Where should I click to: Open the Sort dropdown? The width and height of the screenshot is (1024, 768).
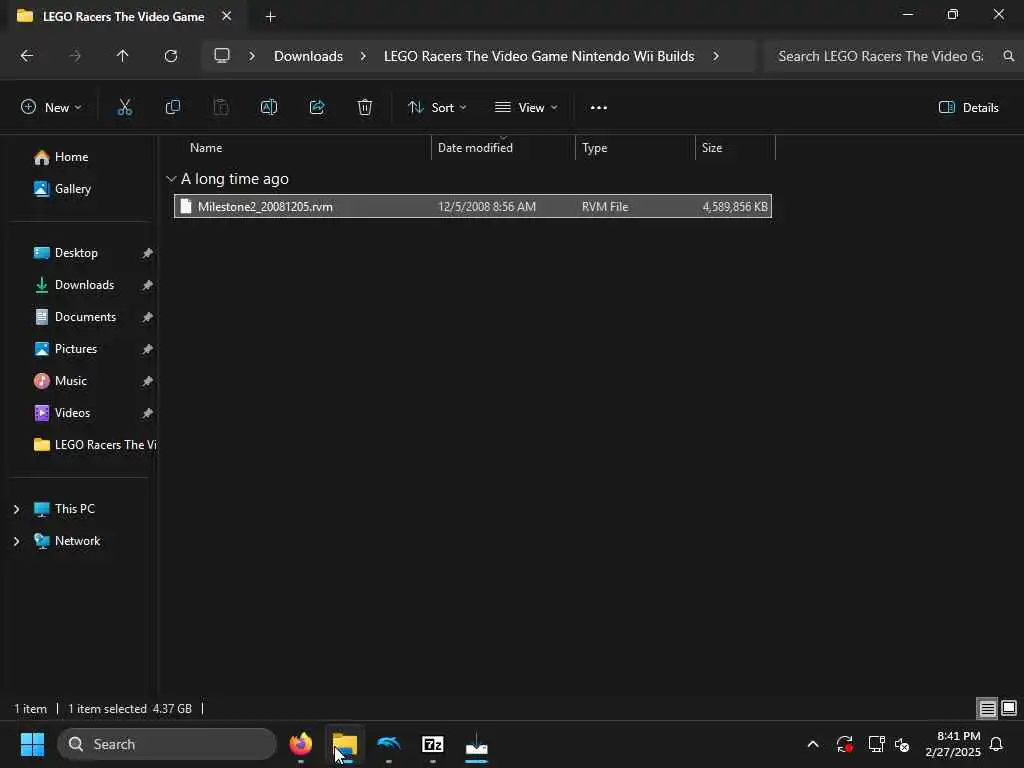(437, 108)
